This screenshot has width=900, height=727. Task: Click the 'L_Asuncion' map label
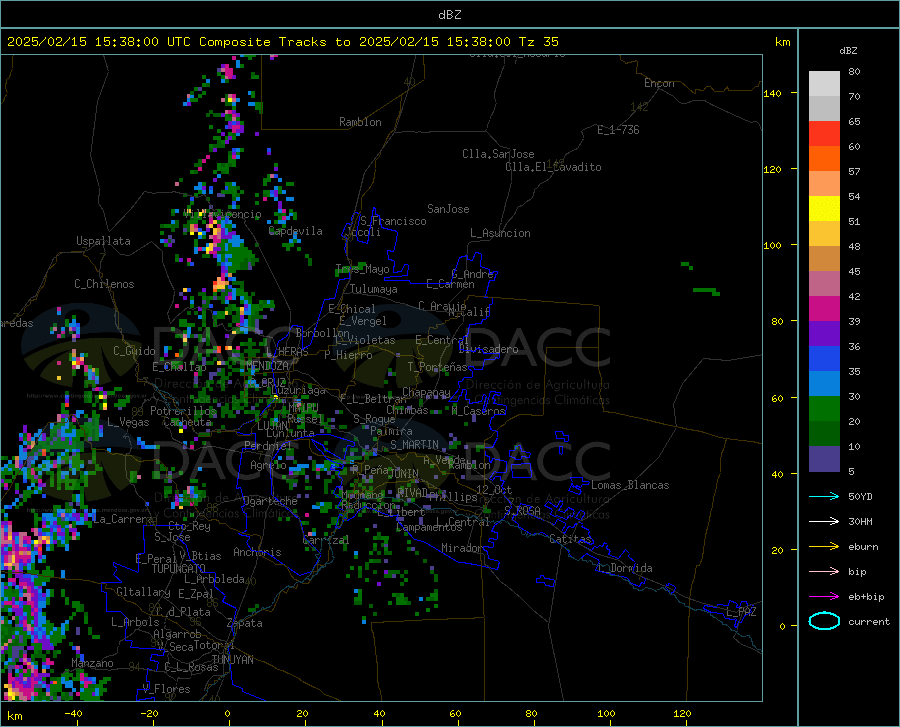(x=500, y=233)
